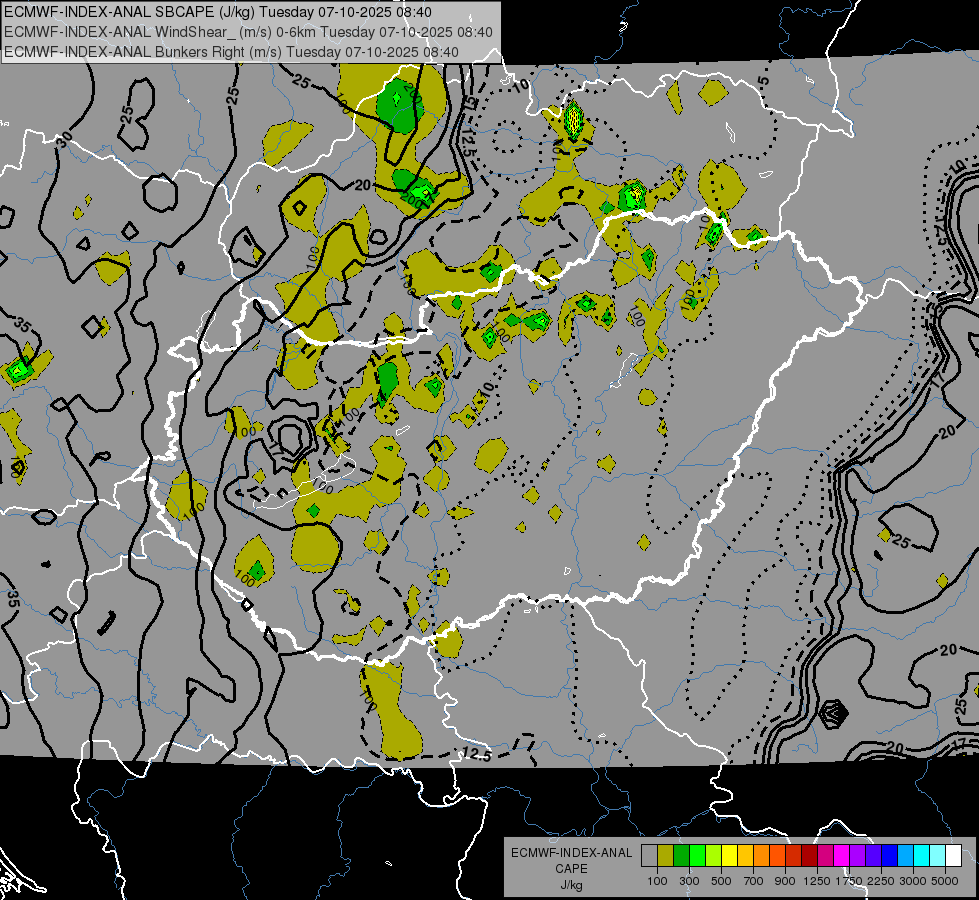Click the WindShear 0-6km title line
Screen dimensions: 979x900
click(248, 32)
